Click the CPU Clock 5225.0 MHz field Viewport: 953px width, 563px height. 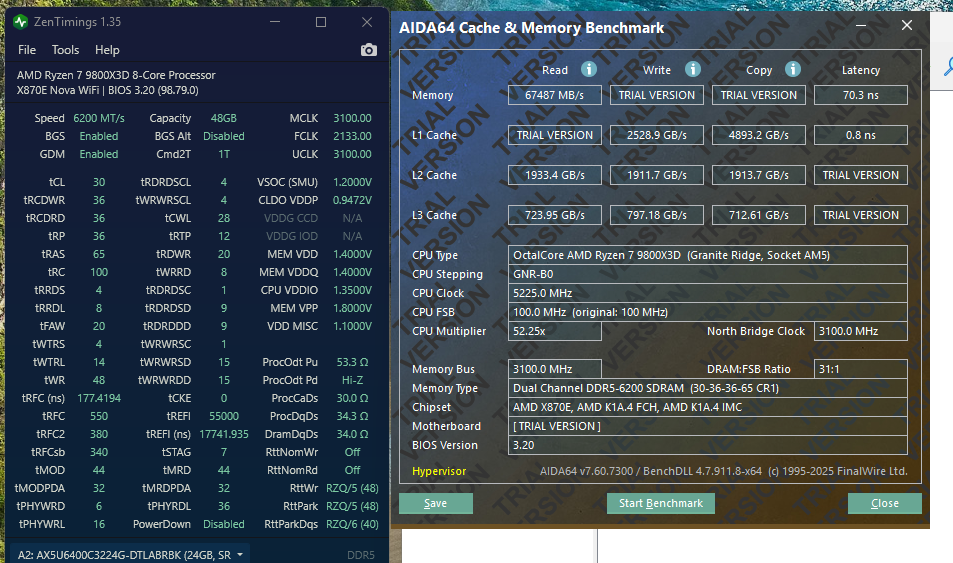[x=707, y=293]
